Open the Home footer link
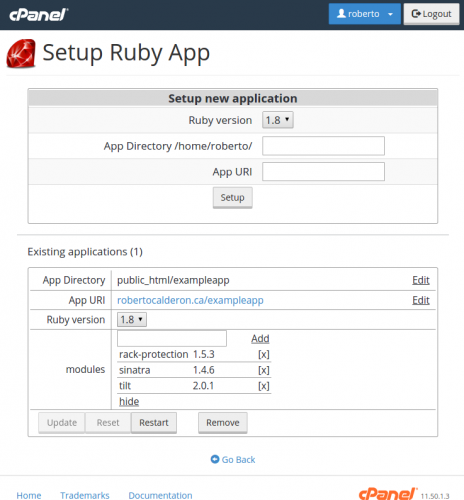The image size is (464, 500). [29, 495]
